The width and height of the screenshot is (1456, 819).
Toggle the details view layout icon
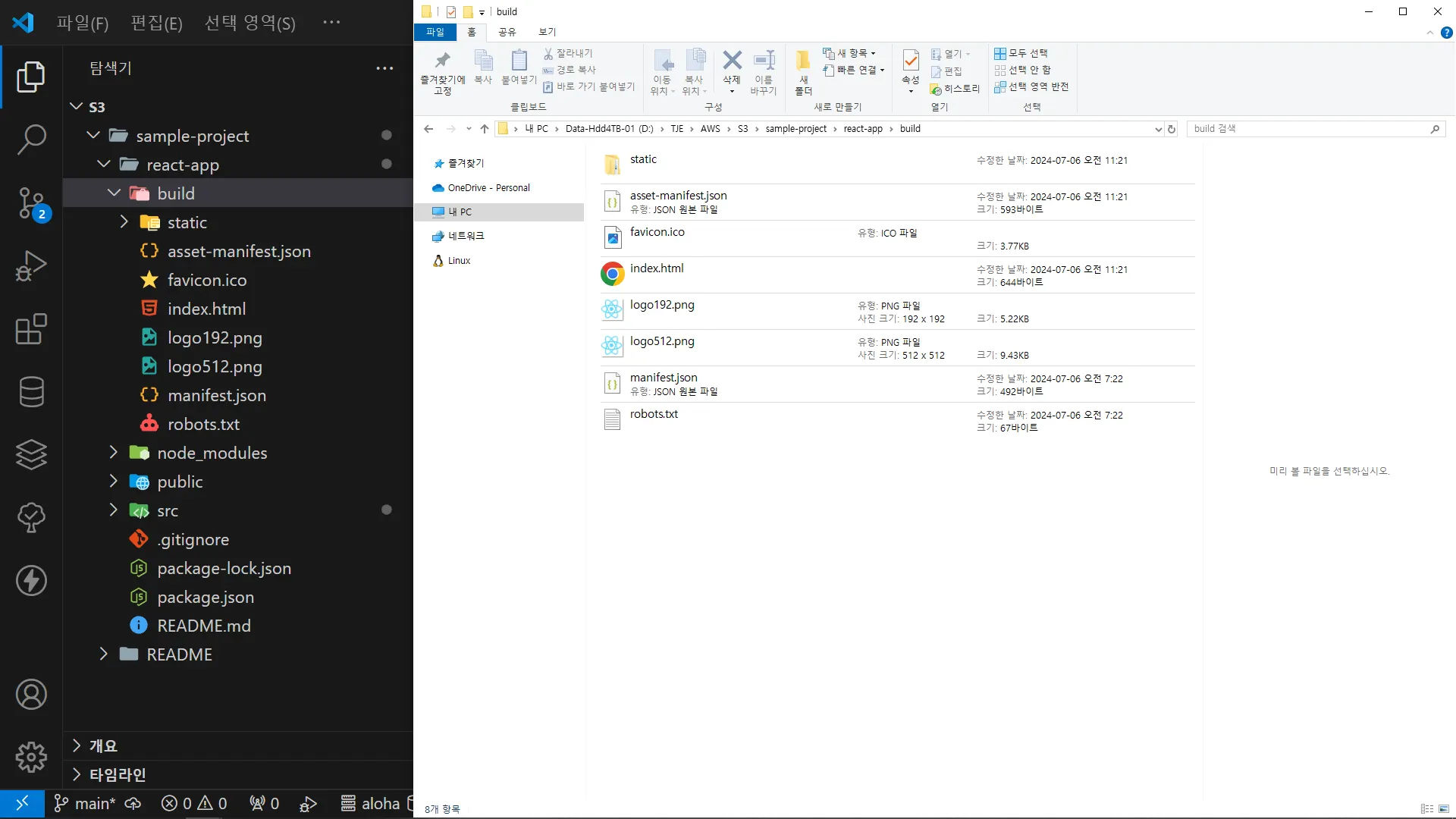point(1426,809)
